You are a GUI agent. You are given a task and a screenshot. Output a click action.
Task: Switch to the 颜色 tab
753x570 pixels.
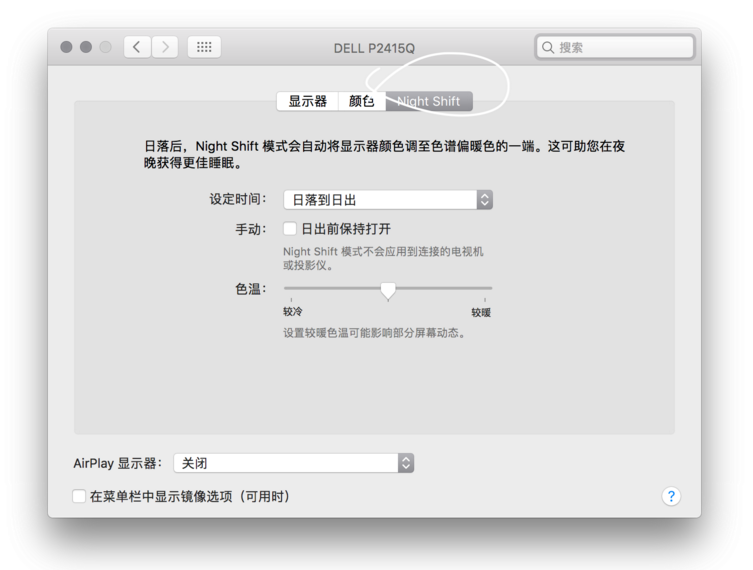point(362,101)
